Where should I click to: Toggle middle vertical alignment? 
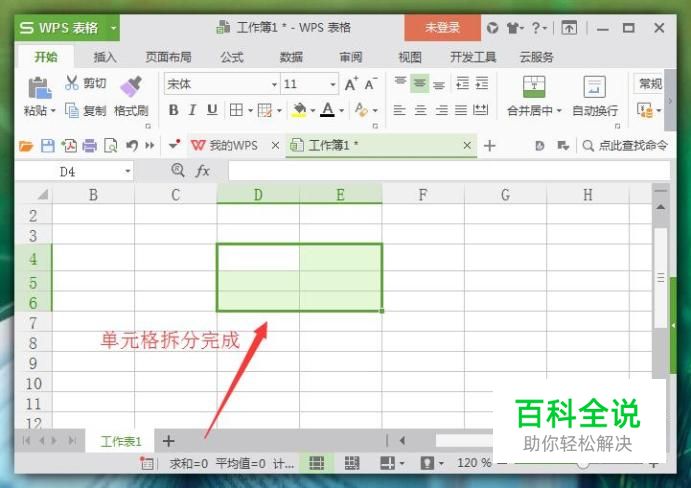click(420, 83)
